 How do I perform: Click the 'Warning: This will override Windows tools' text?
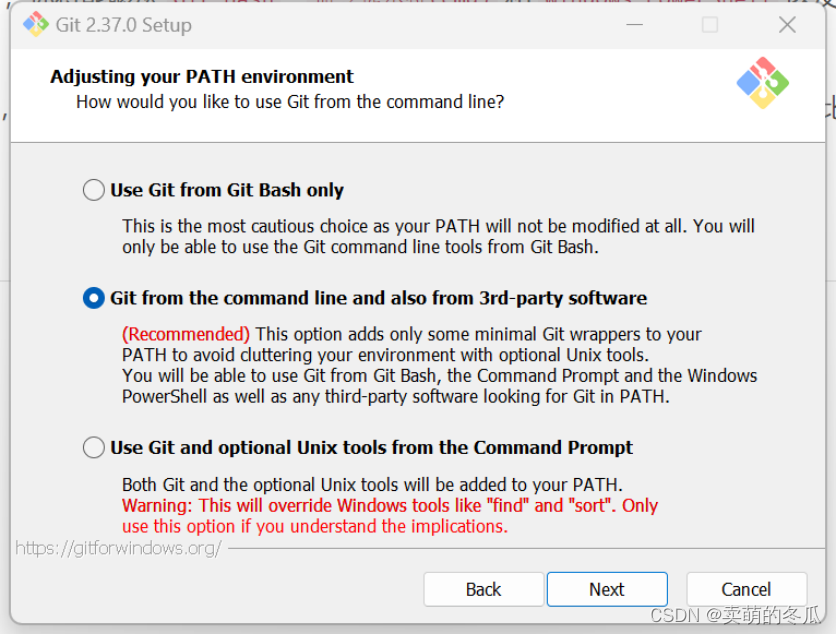coord(390,505)
